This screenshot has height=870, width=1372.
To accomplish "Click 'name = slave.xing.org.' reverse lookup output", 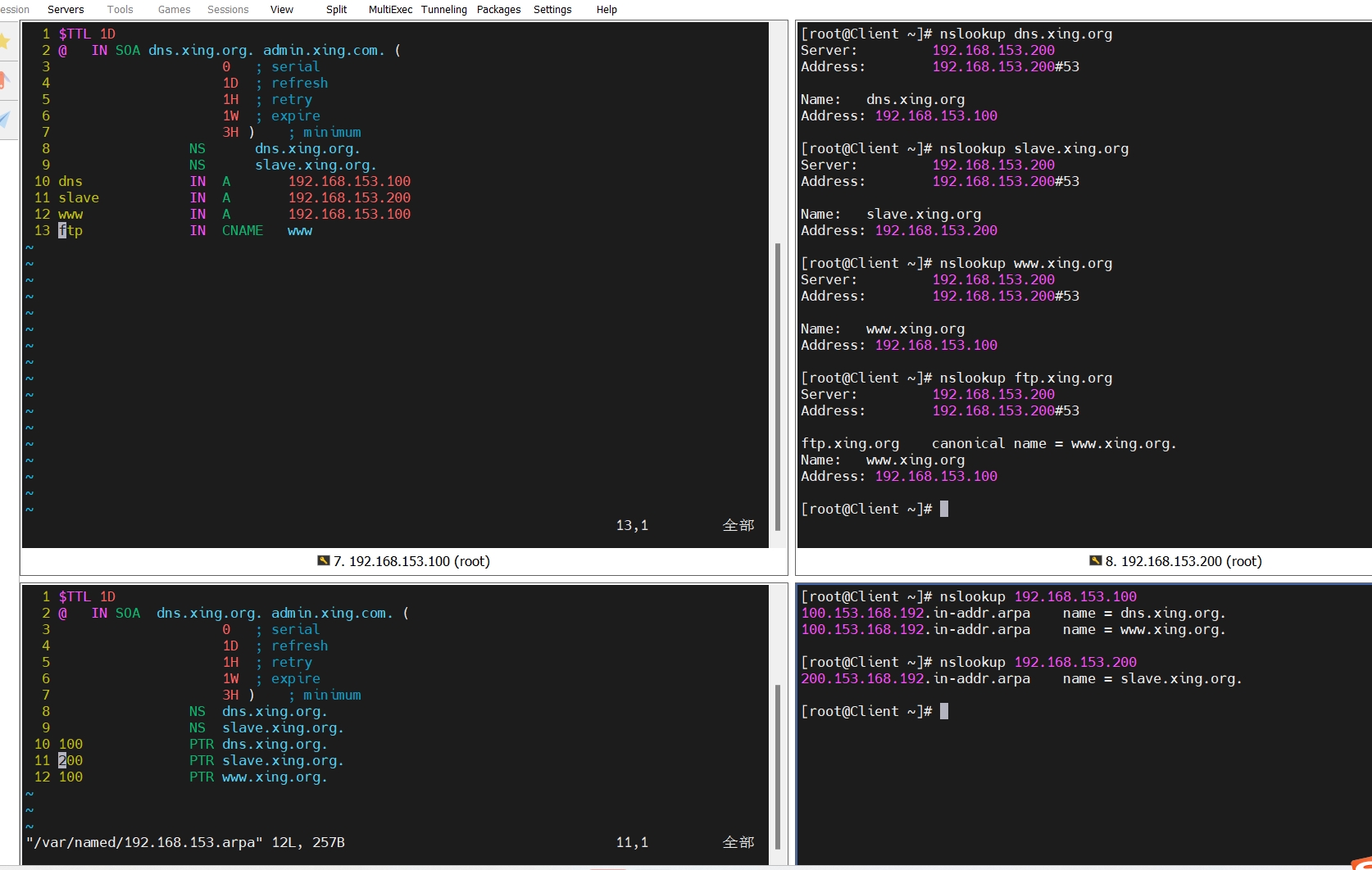I will tap(1152, 678).
